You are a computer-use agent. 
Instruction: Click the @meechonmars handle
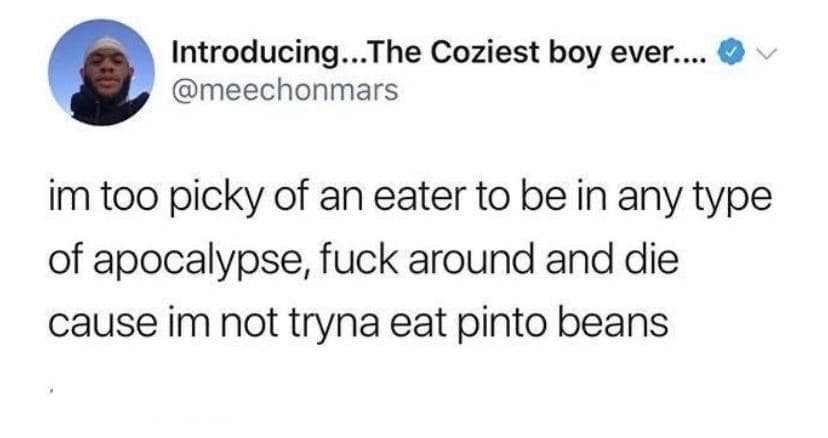(x=285, y=90)
